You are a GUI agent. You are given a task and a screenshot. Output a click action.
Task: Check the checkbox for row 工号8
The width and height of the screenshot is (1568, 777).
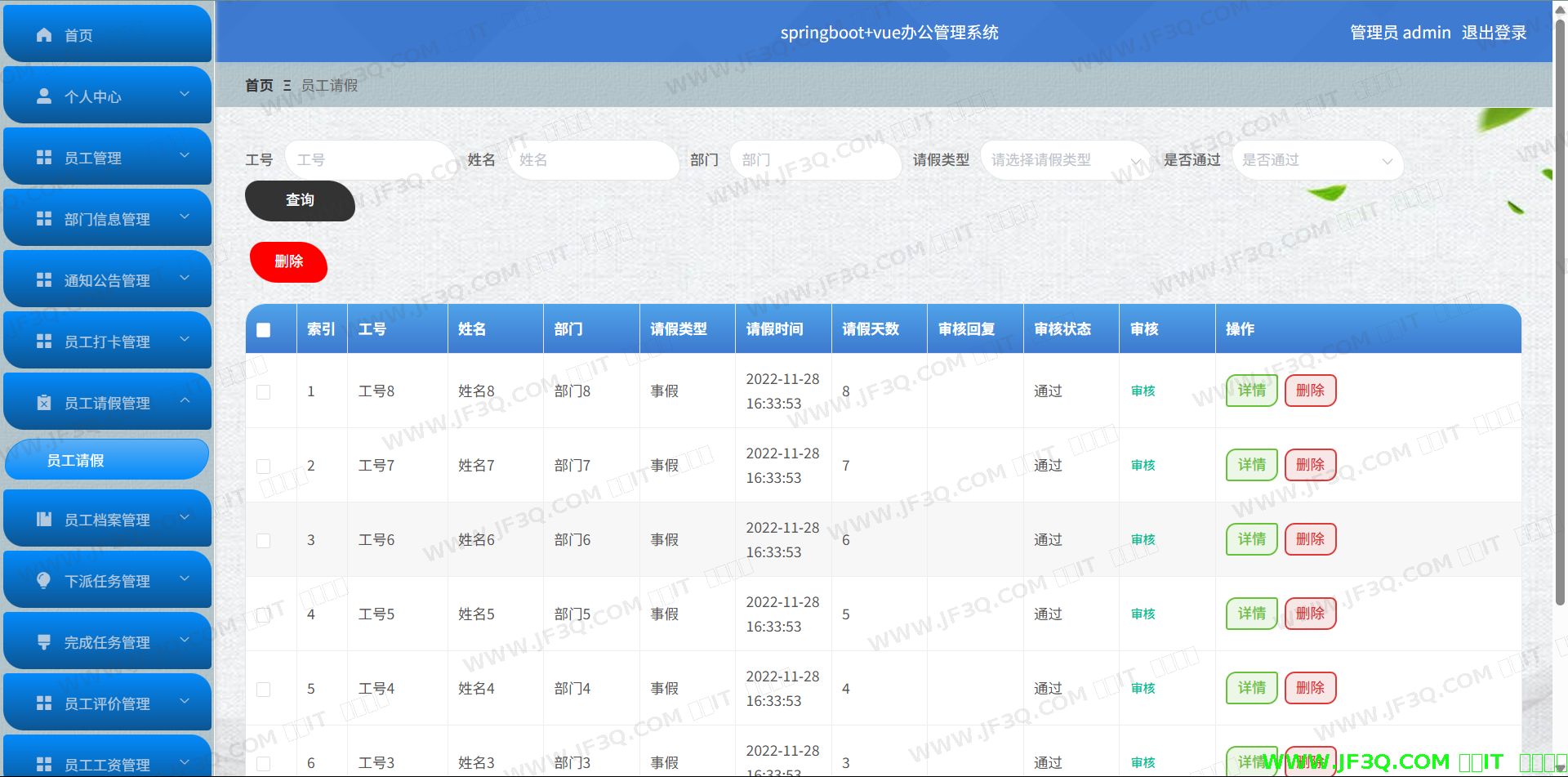click(263, 391)
